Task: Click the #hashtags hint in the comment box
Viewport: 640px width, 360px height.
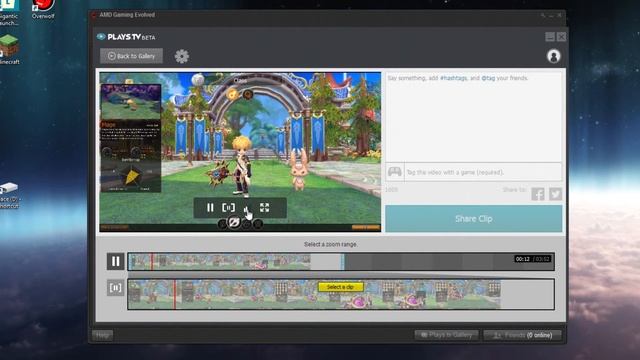Action: coord(453,78)
